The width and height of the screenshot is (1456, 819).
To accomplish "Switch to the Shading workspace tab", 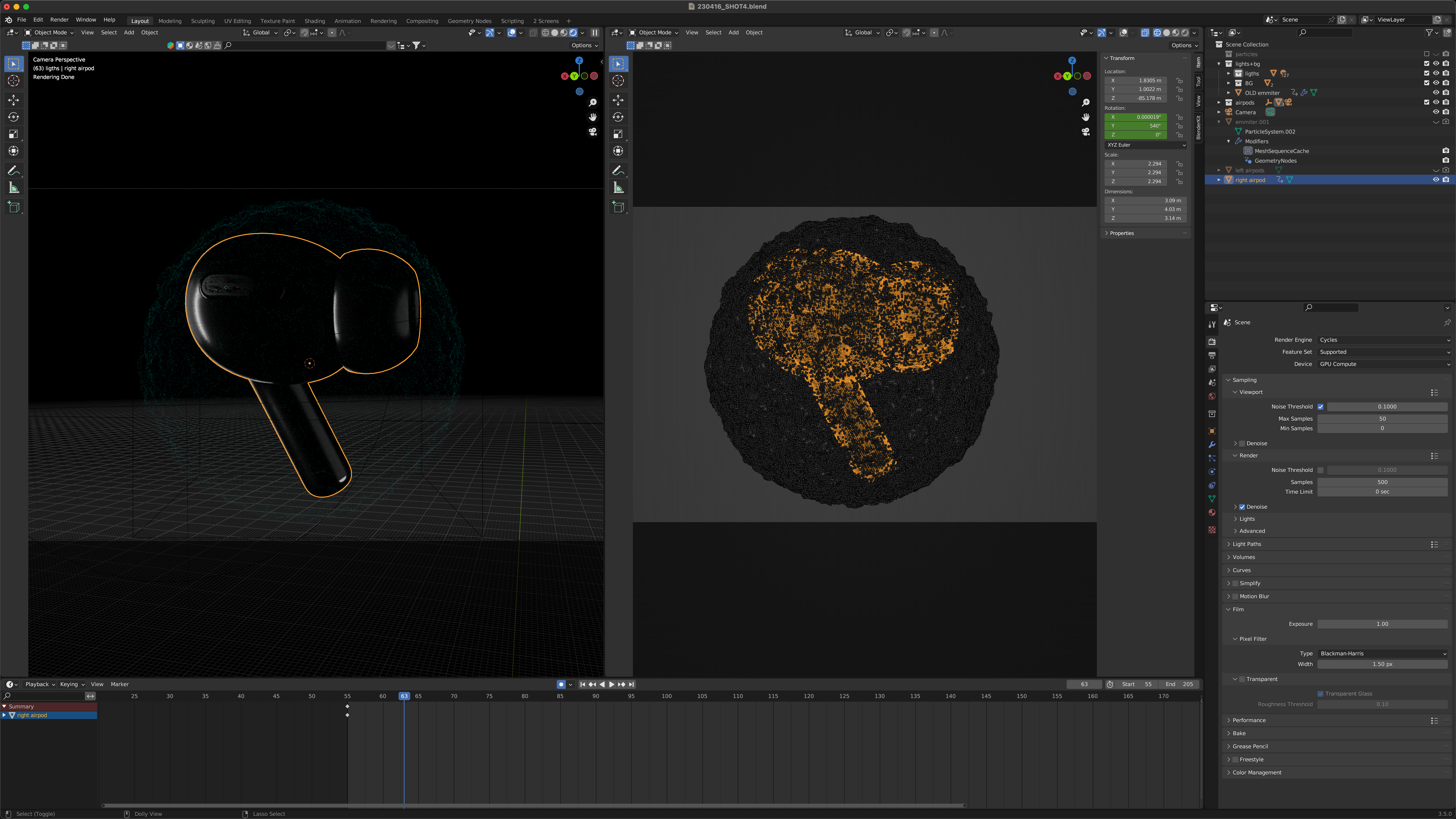I will [x=315, y=21].
